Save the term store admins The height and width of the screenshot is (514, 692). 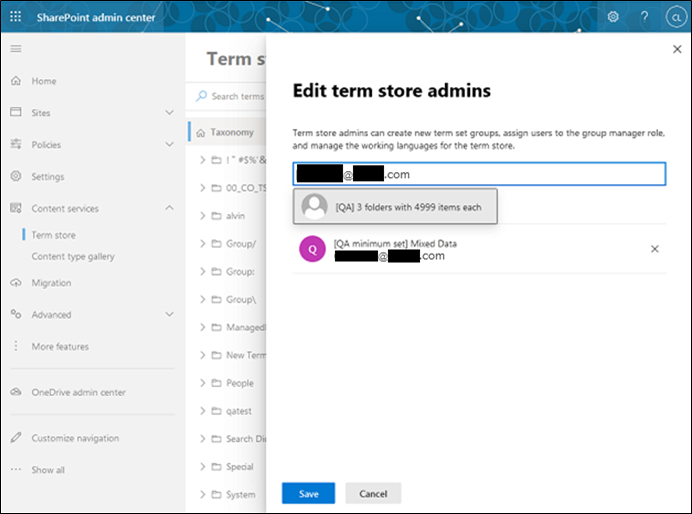tap(308, 493)
